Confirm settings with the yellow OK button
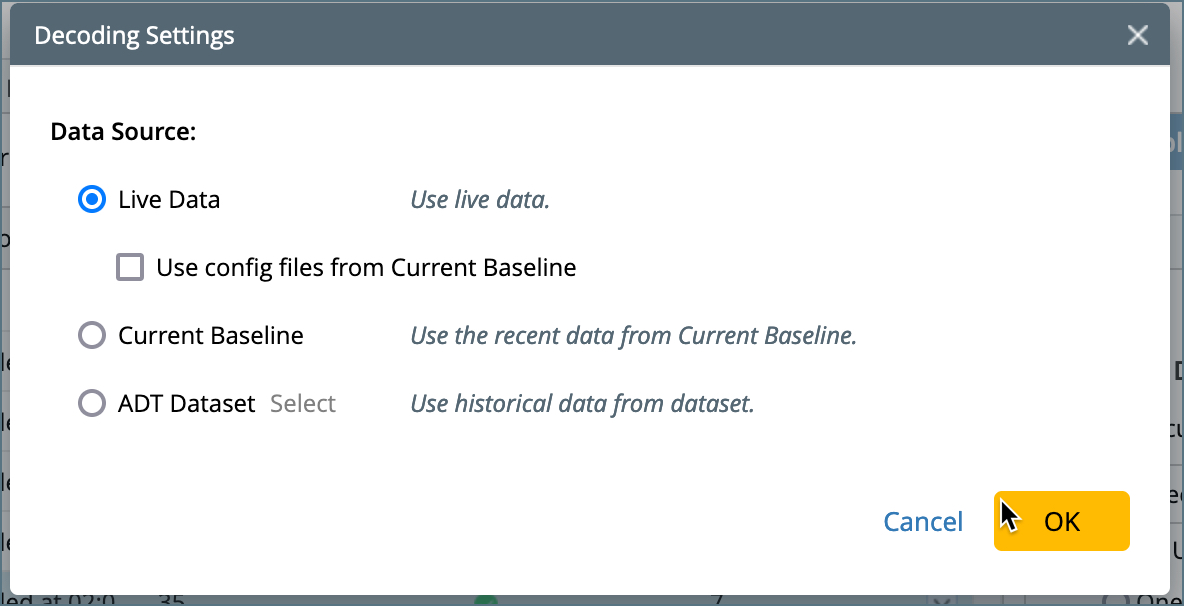The height and width of the screenshot is (606, 1184). click(x=1061, y=521)
